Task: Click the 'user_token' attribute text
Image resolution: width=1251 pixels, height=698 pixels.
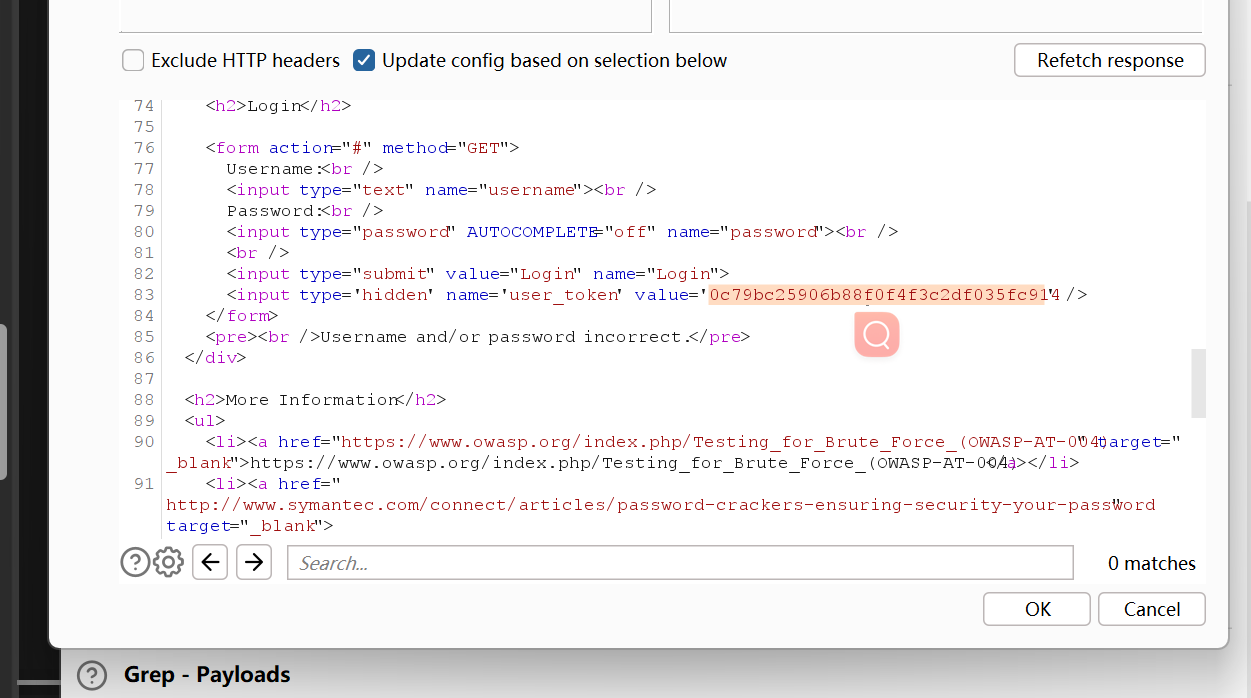Action: (563, 295)
